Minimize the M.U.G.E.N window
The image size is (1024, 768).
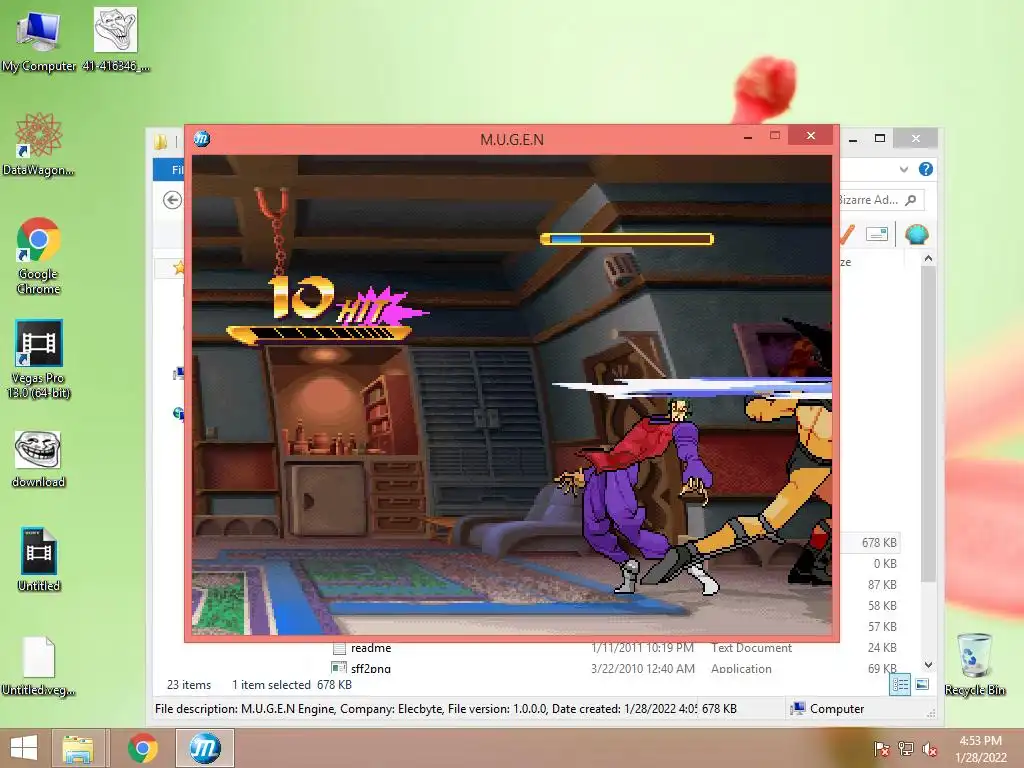point(748,137)
